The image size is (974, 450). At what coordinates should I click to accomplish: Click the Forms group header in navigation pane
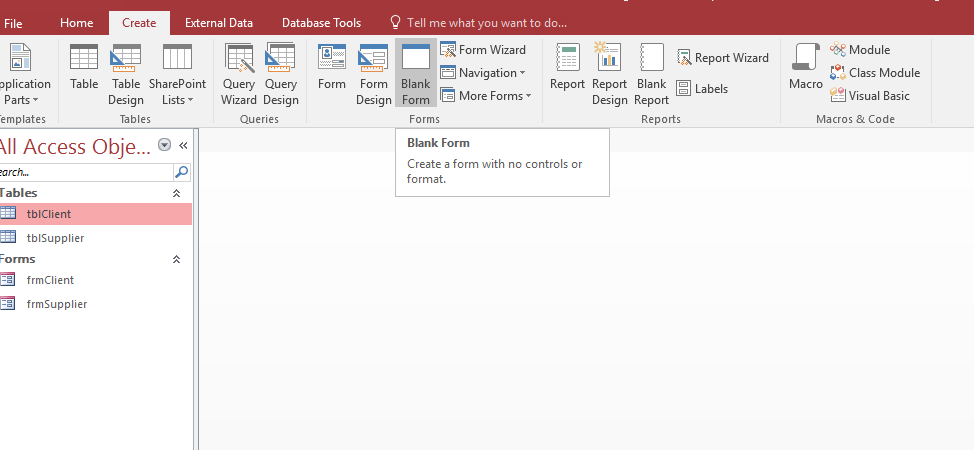pyautogui.click(x=17, y=259)
